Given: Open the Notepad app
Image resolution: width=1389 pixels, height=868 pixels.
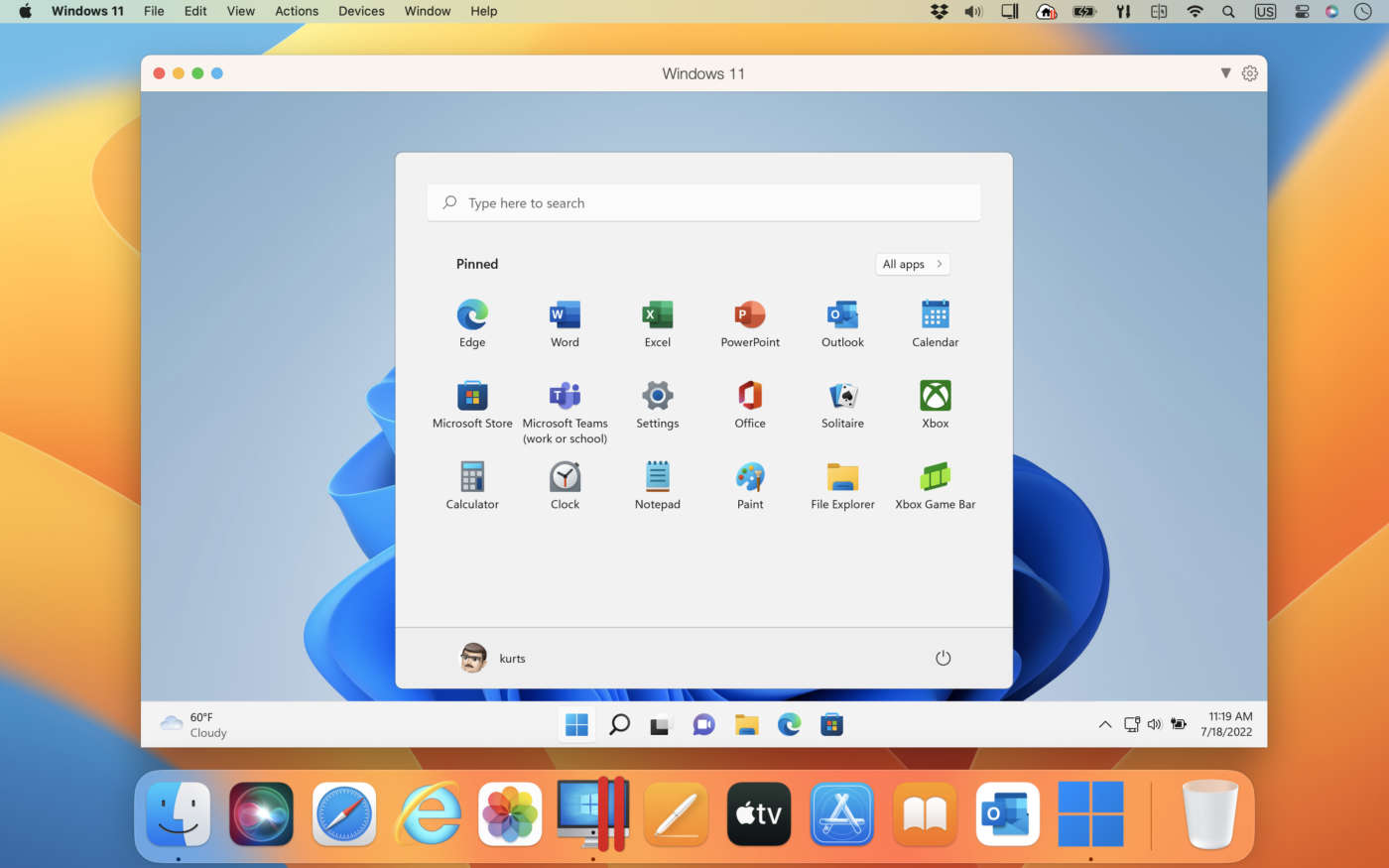Looking at the screenshot, I should 657,478.
